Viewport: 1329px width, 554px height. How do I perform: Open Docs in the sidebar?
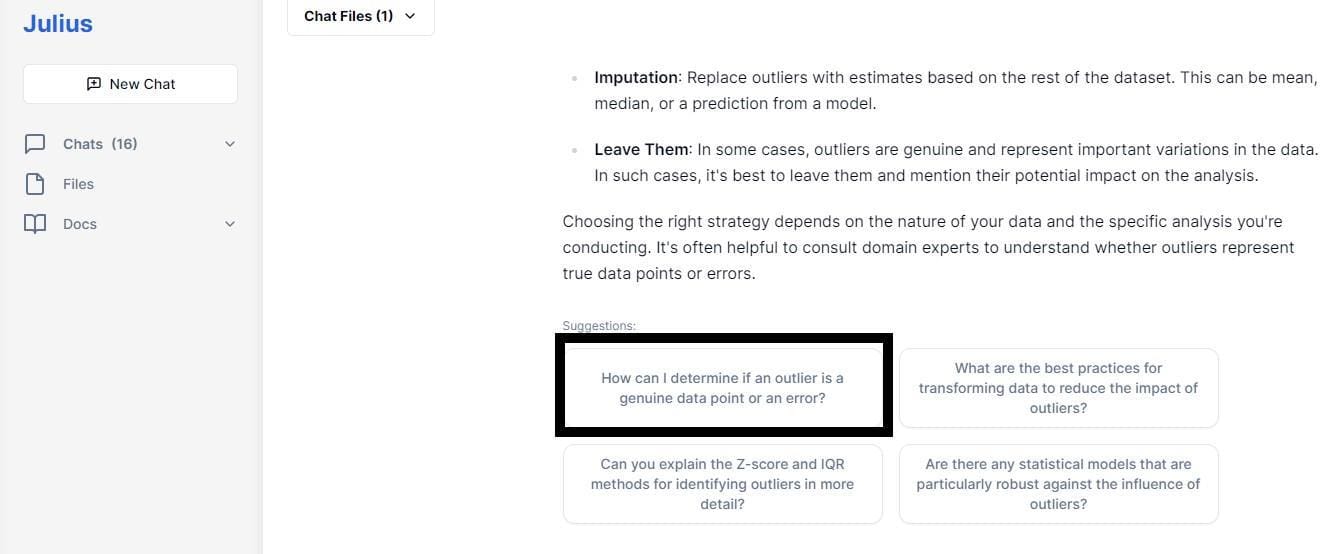pyautogui.click(x=80, y=224)
